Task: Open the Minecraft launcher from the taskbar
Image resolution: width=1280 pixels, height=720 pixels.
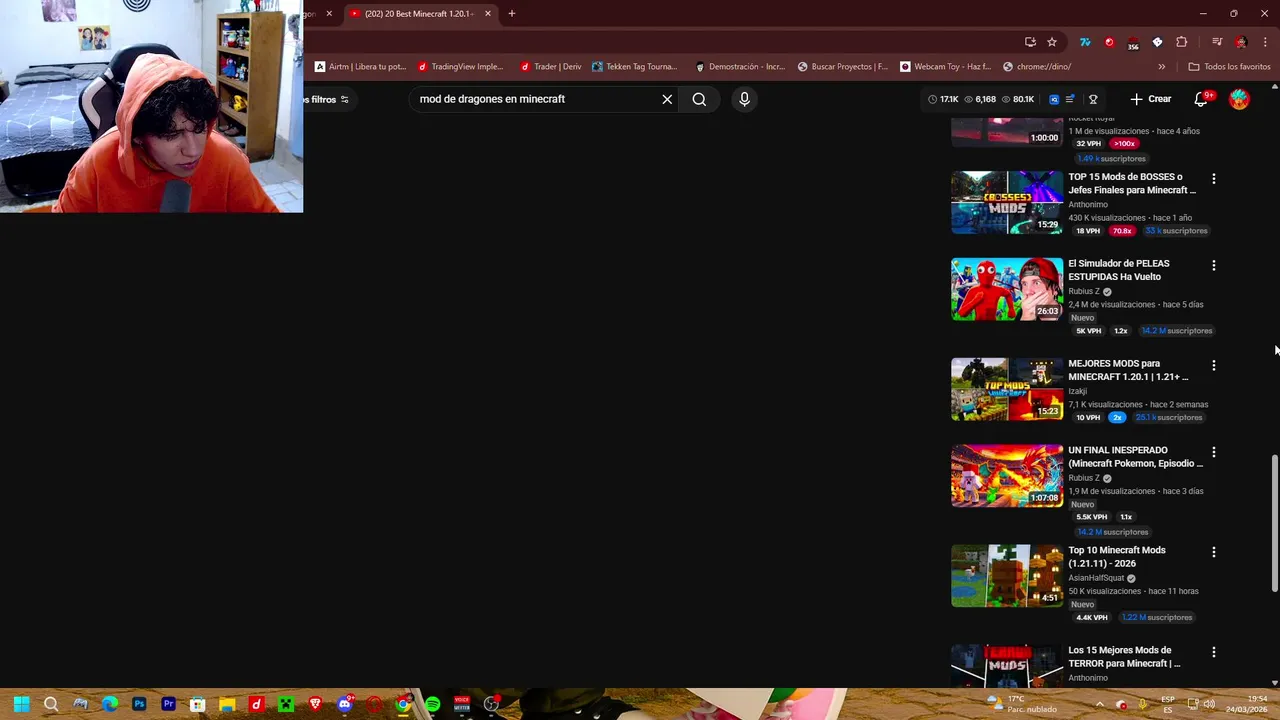Action: [x=286, y=704]
